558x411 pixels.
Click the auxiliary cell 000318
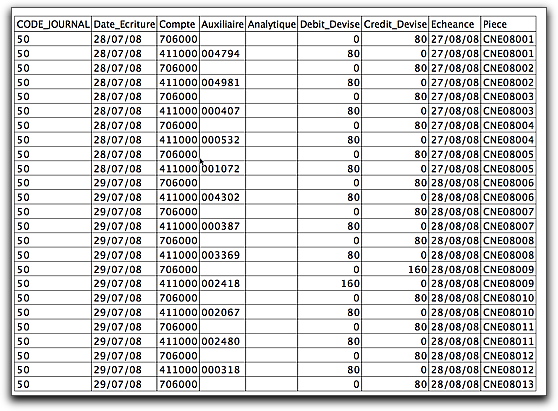click(x=222, y=370)
